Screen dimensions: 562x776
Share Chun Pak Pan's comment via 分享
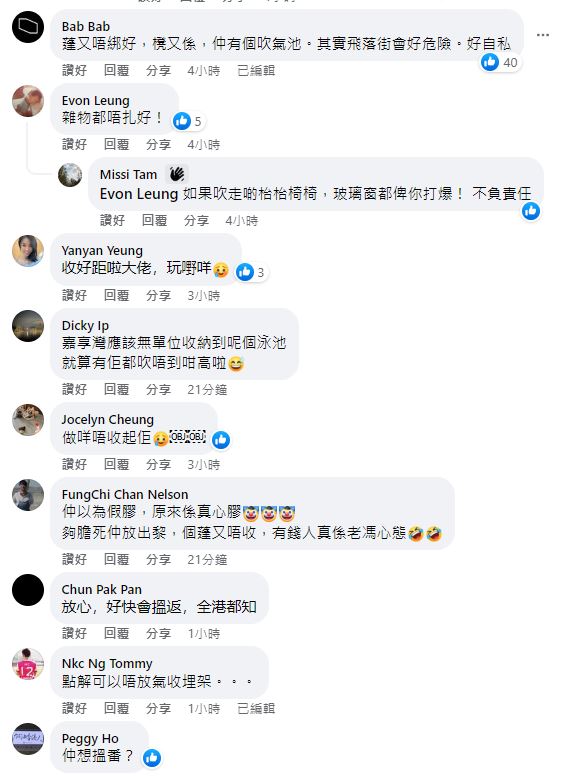(x=158, y=633)
